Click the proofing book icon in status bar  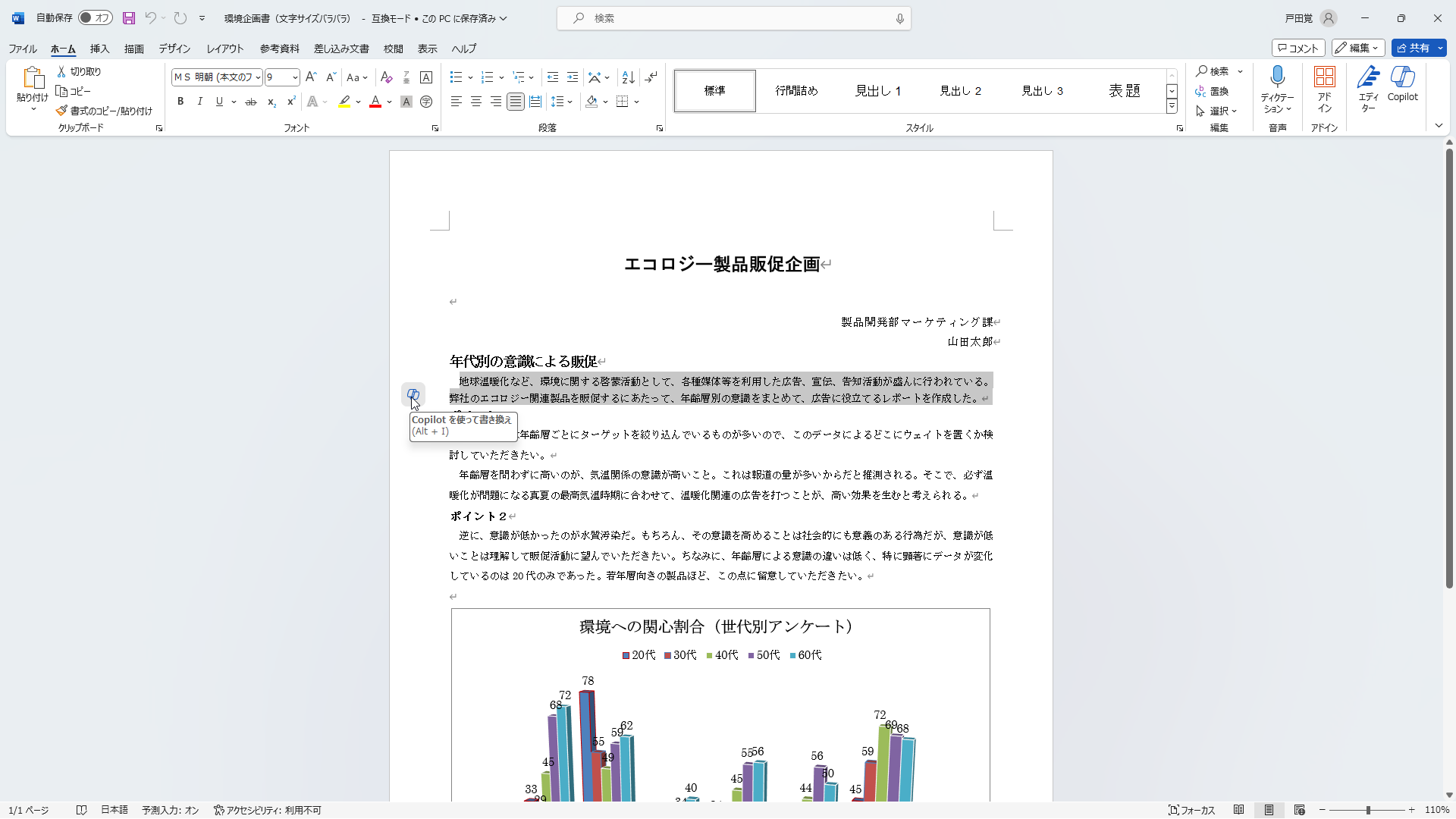pos(81,810)
